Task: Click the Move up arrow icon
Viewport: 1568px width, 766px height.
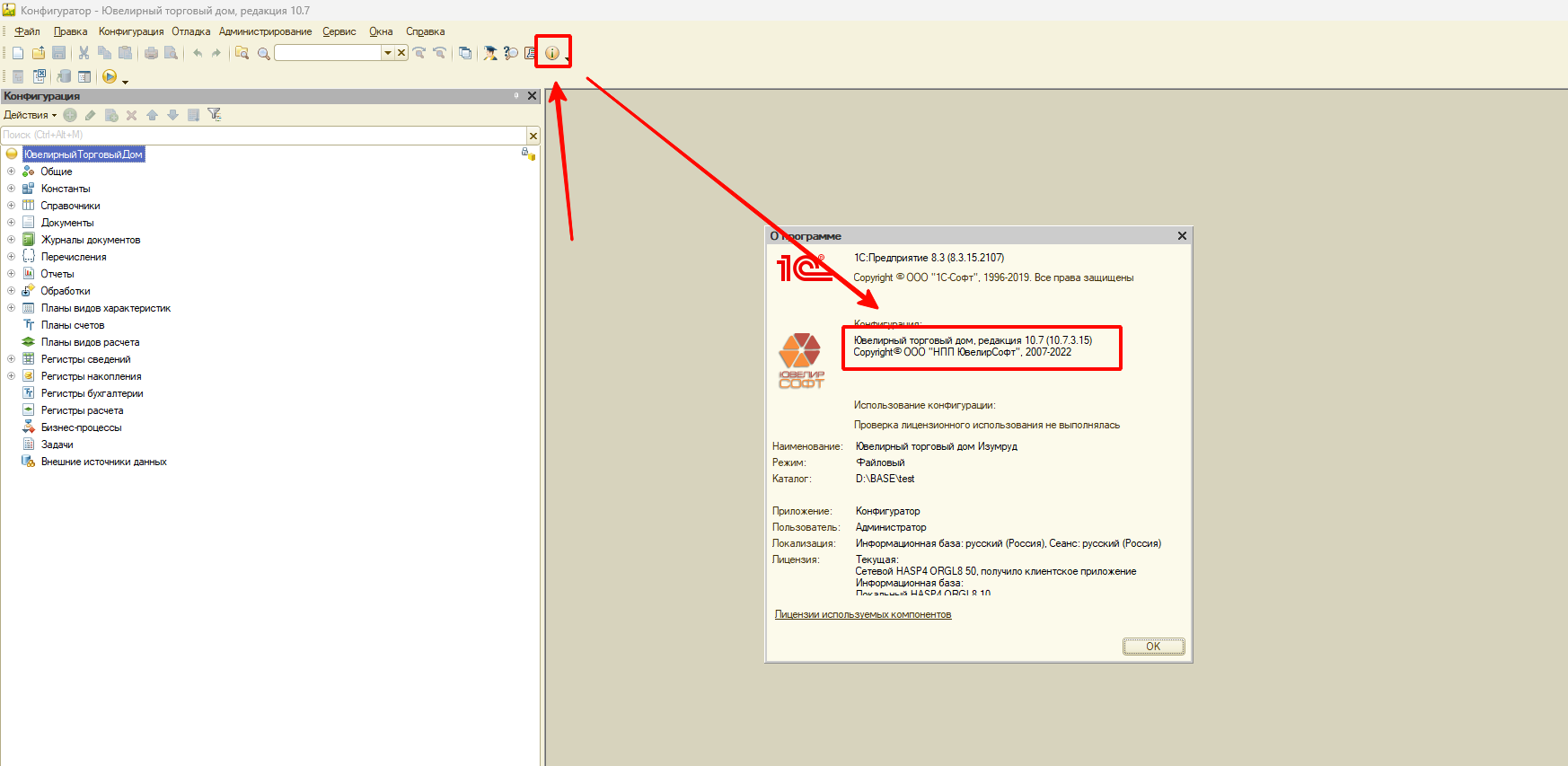Action: pos(152,115)
